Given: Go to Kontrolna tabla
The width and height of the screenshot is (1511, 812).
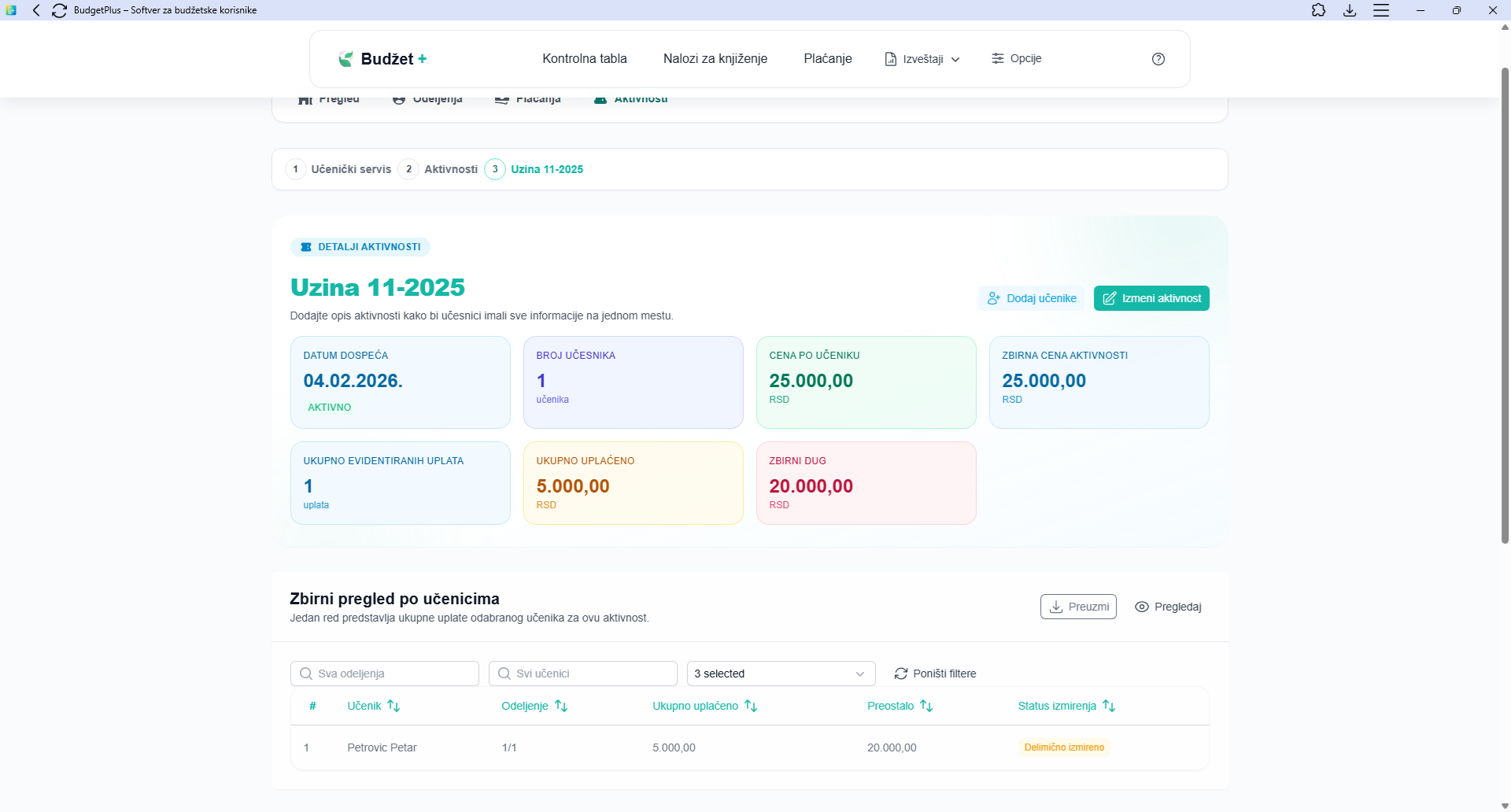Looking at the screenshot, I should click(584, 59).
